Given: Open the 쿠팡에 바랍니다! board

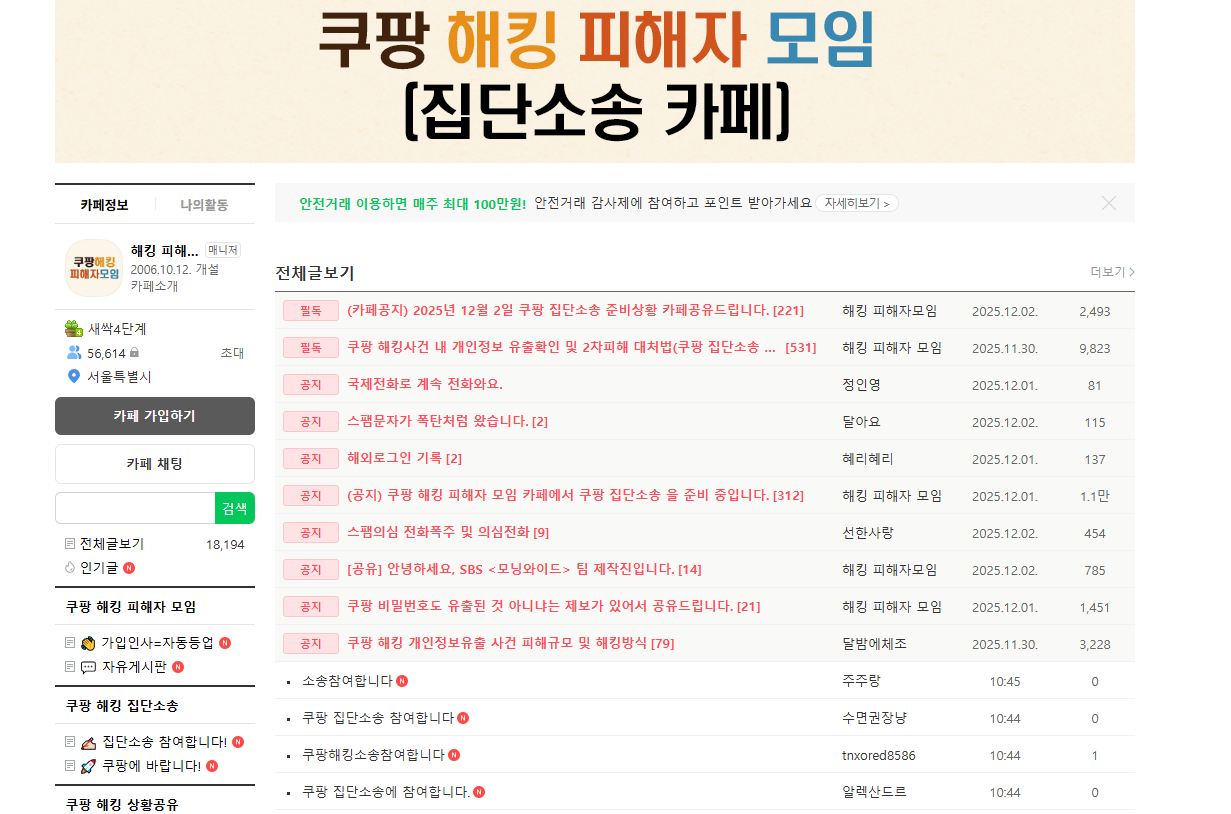Looking at the screenshot, I should [x=151, y=766].
